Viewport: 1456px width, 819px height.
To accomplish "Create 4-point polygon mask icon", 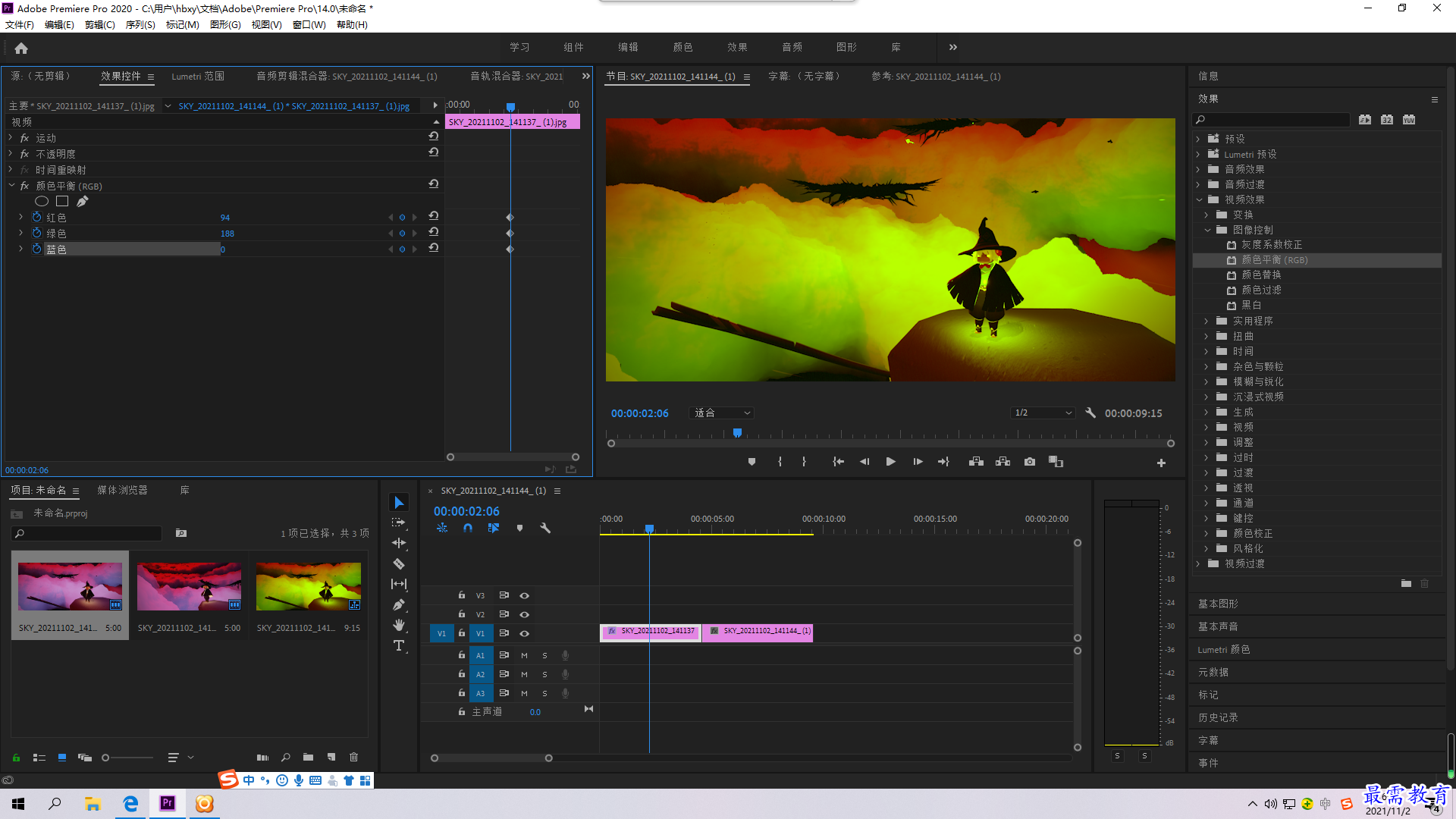I will click(62, 202).
